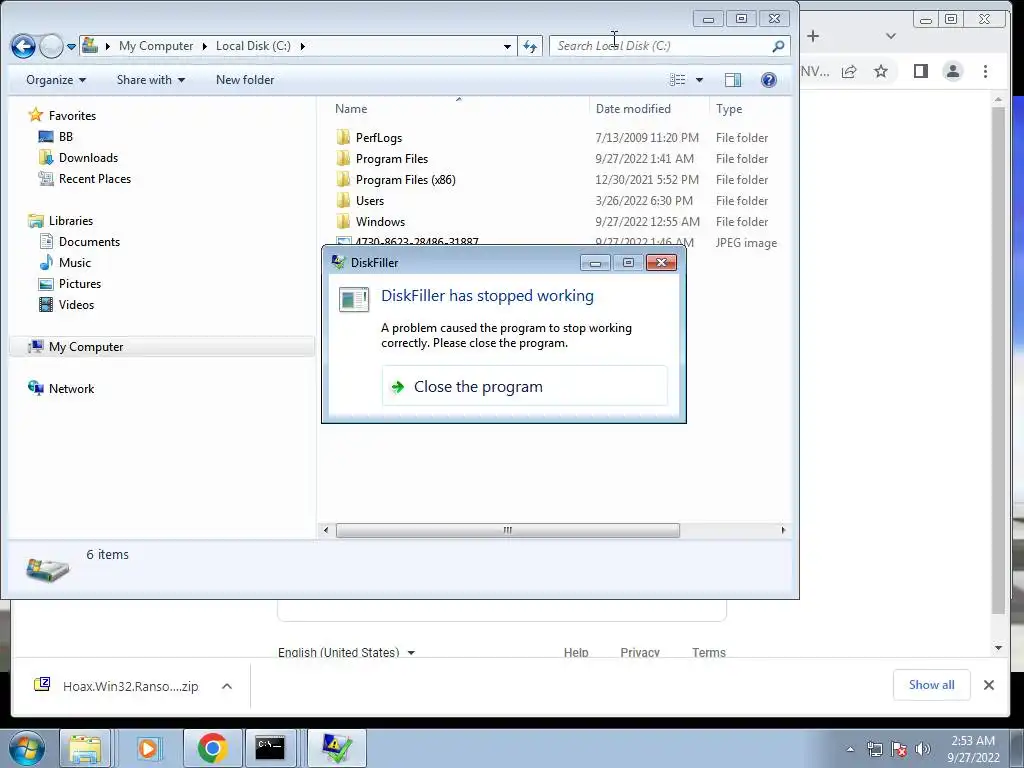
Task: Open the More view options dropdown arrow
Action: 699,80
